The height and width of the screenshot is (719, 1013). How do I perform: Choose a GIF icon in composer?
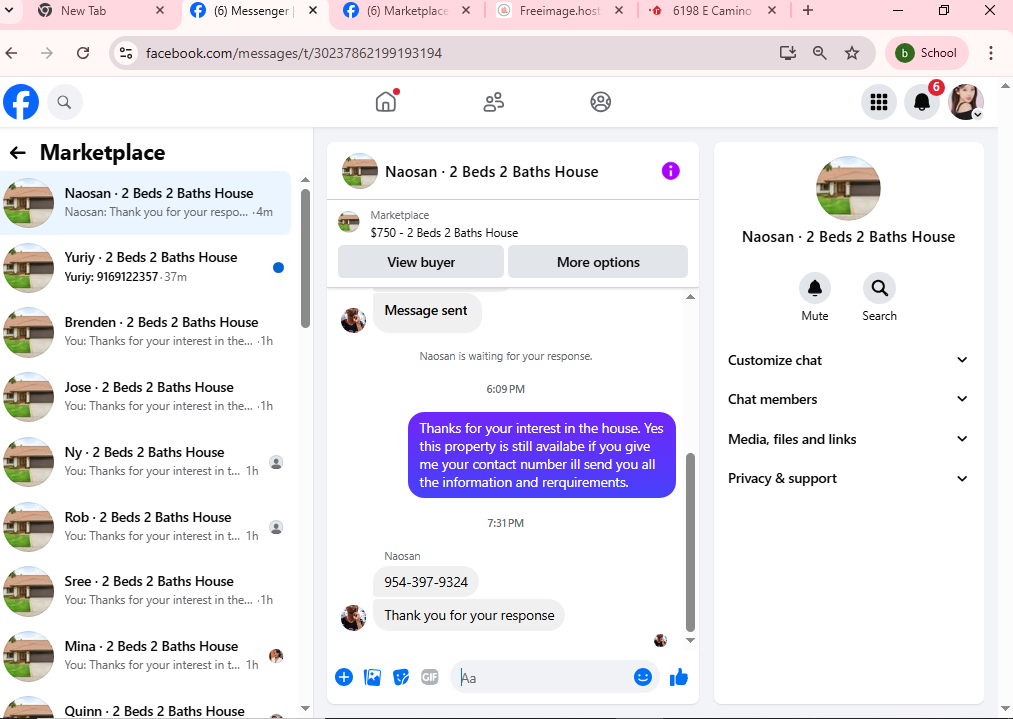(x=430, y=677)
